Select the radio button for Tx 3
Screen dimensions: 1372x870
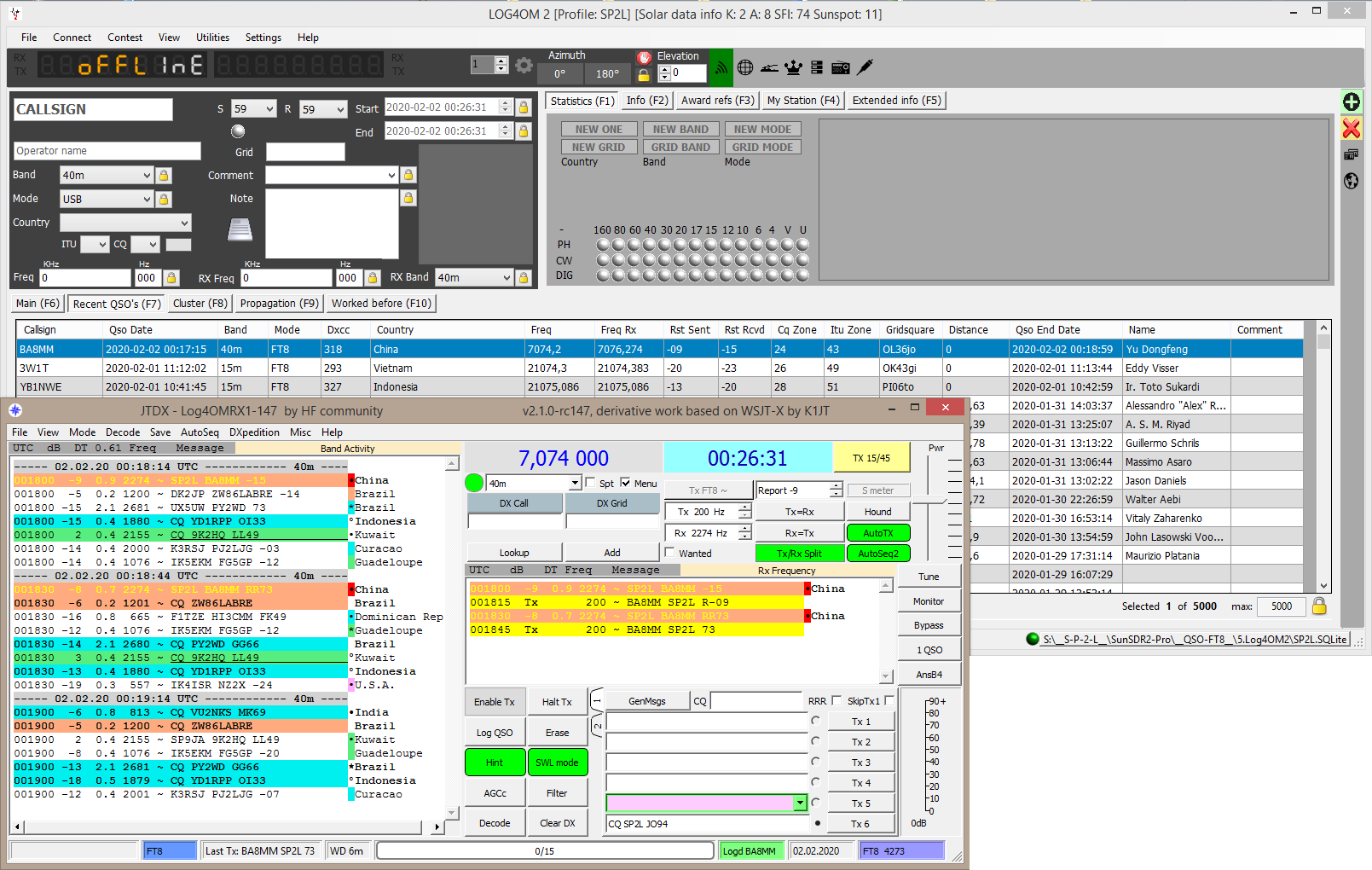(817, 762)
